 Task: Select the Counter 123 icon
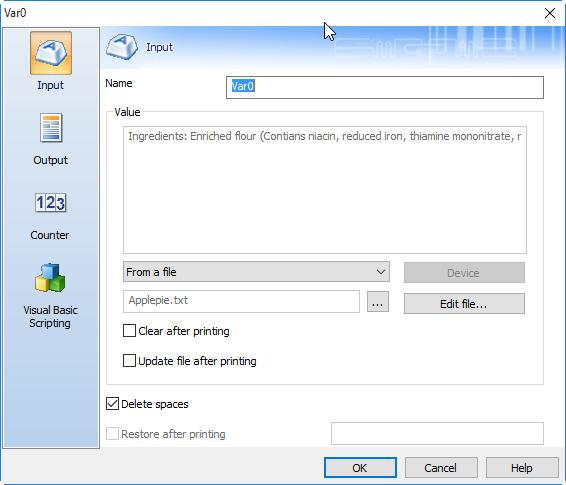[x=51, y=202]
